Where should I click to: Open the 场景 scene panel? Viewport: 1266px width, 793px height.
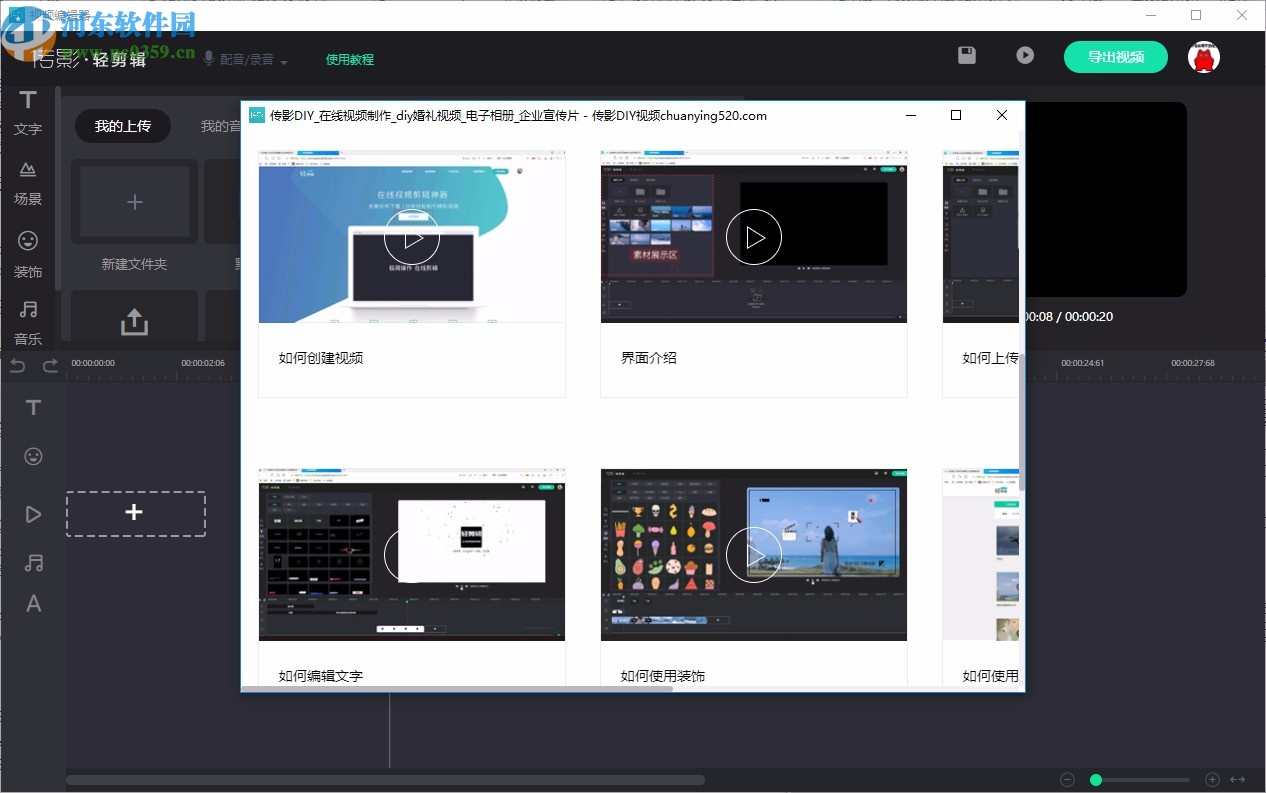coord(28,182)
